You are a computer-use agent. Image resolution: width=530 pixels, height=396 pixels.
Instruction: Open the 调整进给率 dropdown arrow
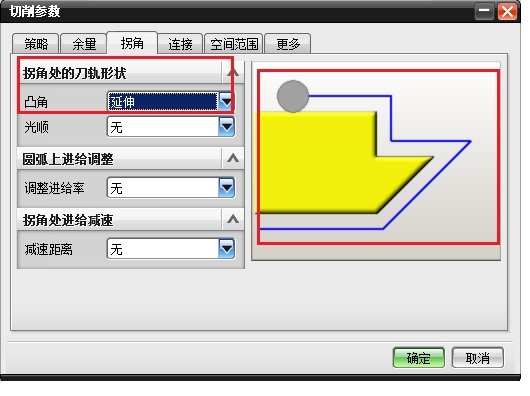226,188
